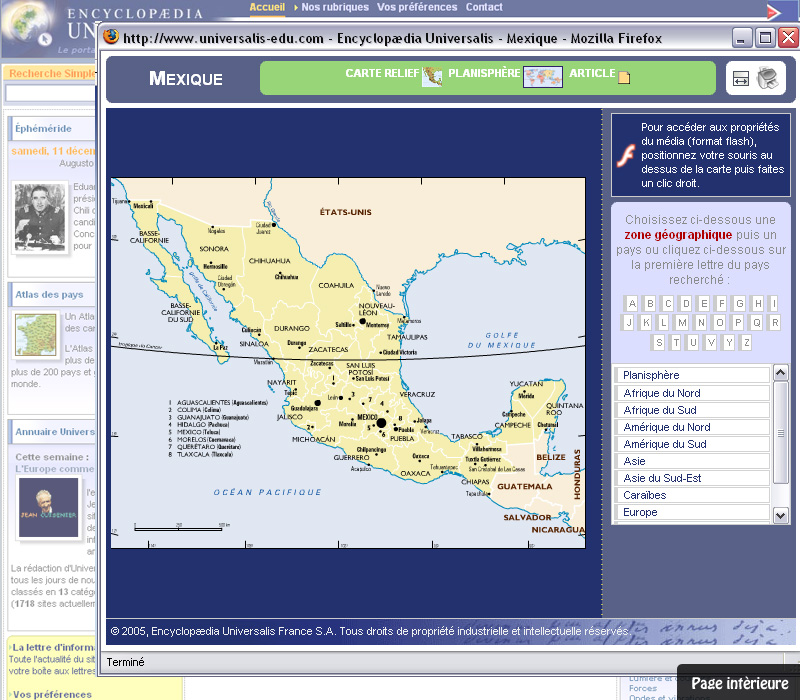Choose Asie zone in the list
Image resolution: width=800 pixels, height=700 pixels.
(692, 461)
